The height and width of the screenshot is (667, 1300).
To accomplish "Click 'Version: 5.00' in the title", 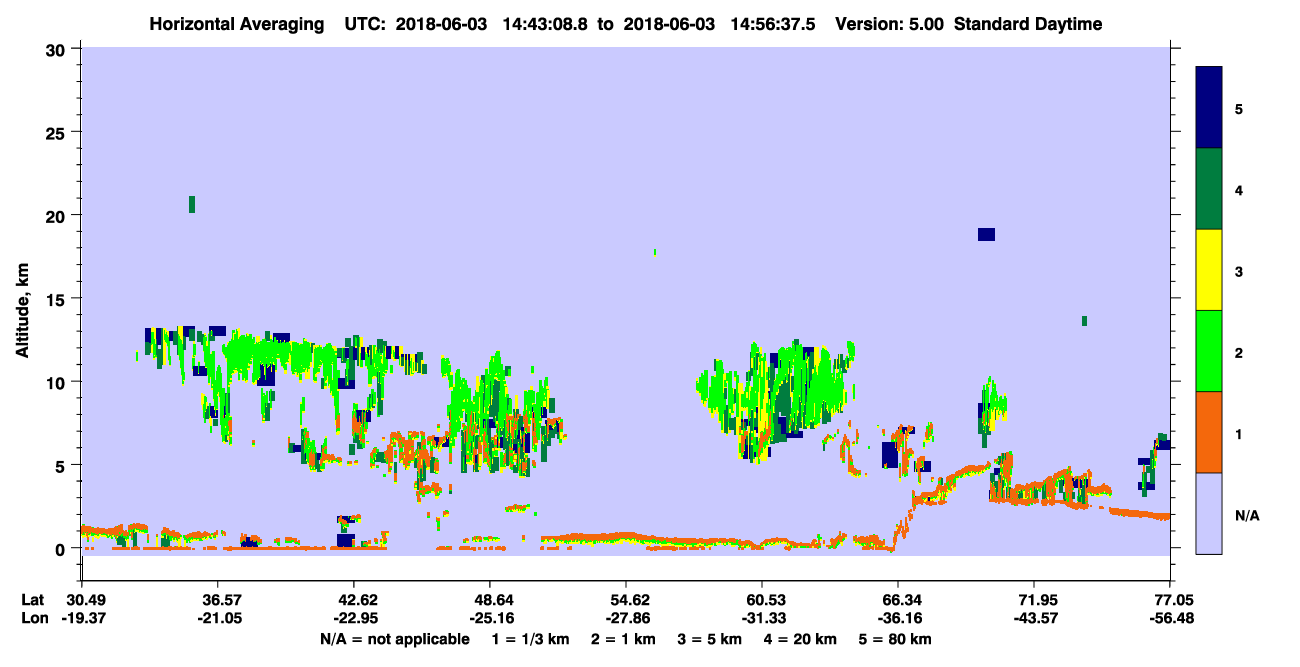I will 889,24.
